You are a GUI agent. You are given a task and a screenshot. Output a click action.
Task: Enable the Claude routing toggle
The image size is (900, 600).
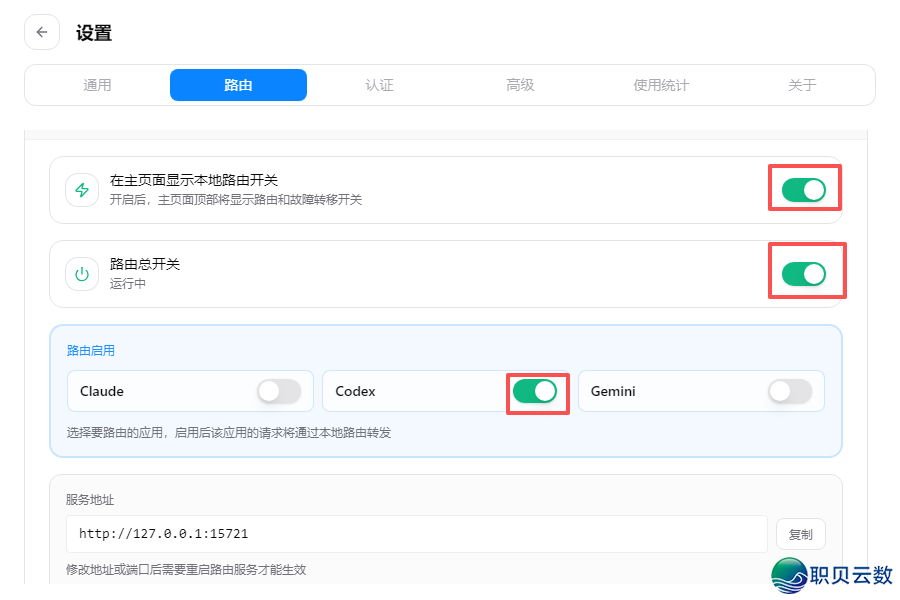click(x=280, y=392)
